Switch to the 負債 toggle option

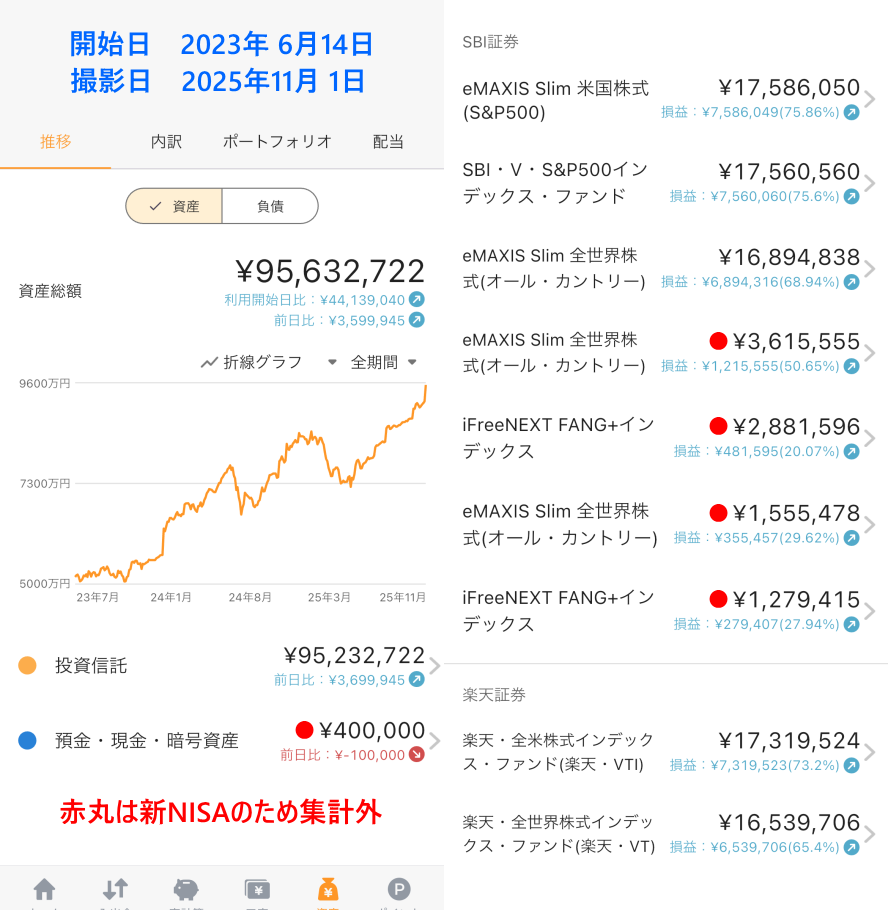tap(270, 206)
